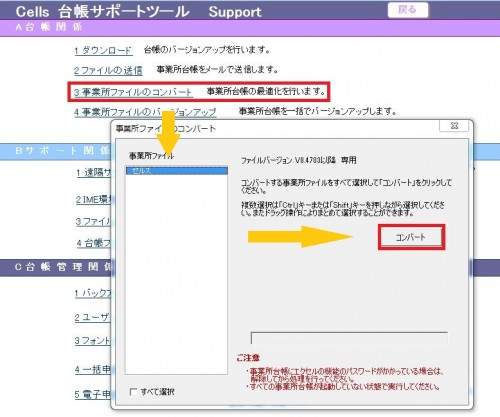Screen dimensions: 500x417
Task: Open 4 事業所ファイルのバージョンアップ link
Action: point(145,112)
